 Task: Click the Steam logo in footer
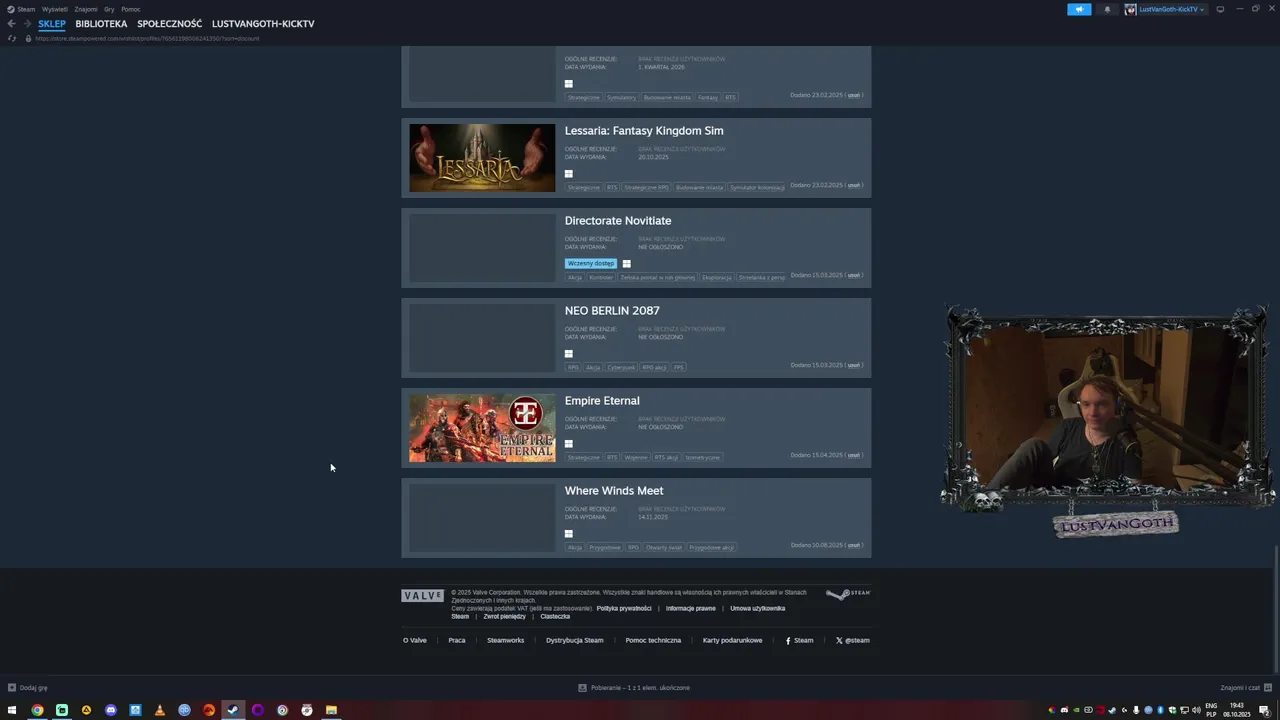848,594
